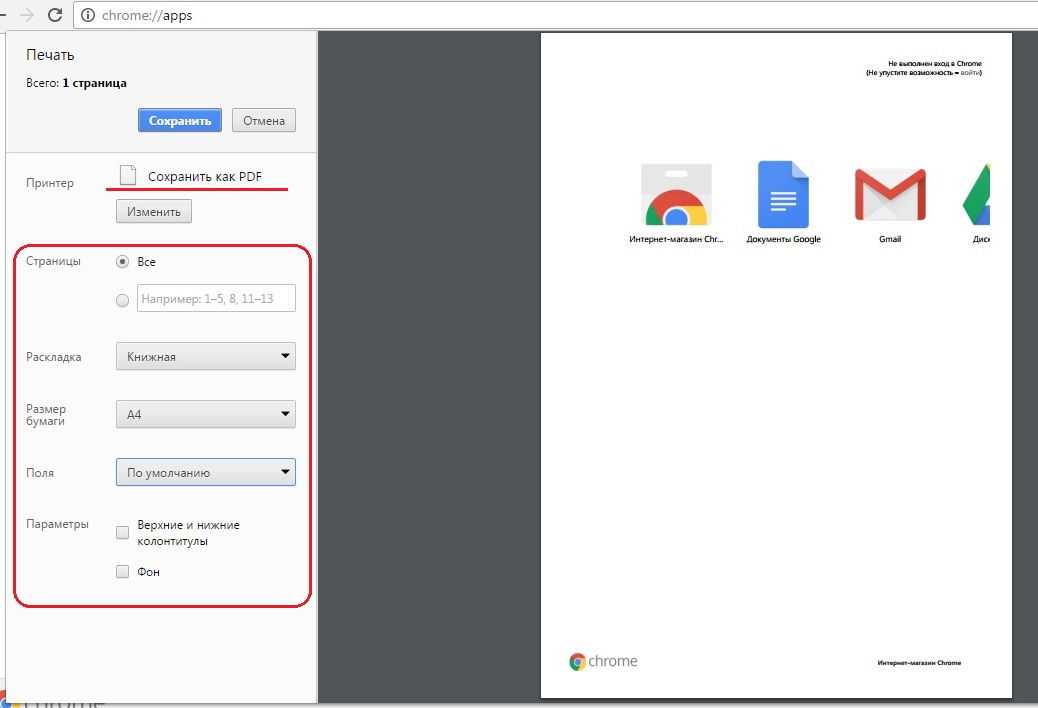Image resolution: width=1038 pixels, height=708 pixels.
Task: Click Интернет-магазин Chrome text at preview footer
Action: (x=919, y=662)
